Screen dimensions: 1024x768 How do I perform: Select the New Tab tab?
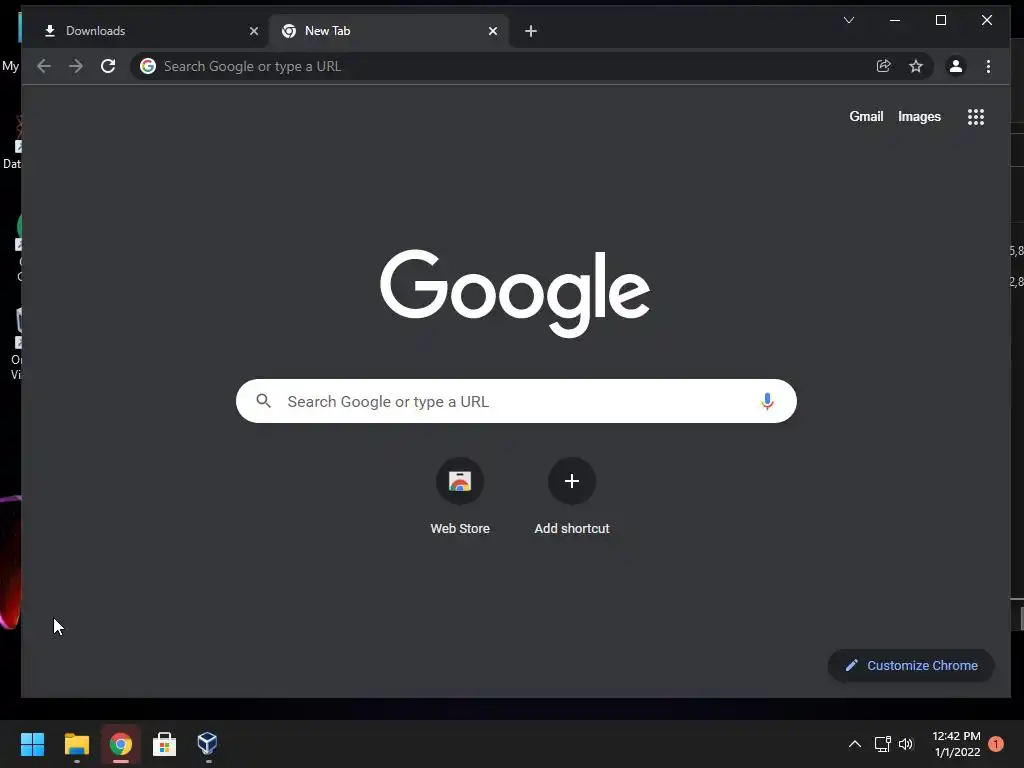tap(389, 31)
